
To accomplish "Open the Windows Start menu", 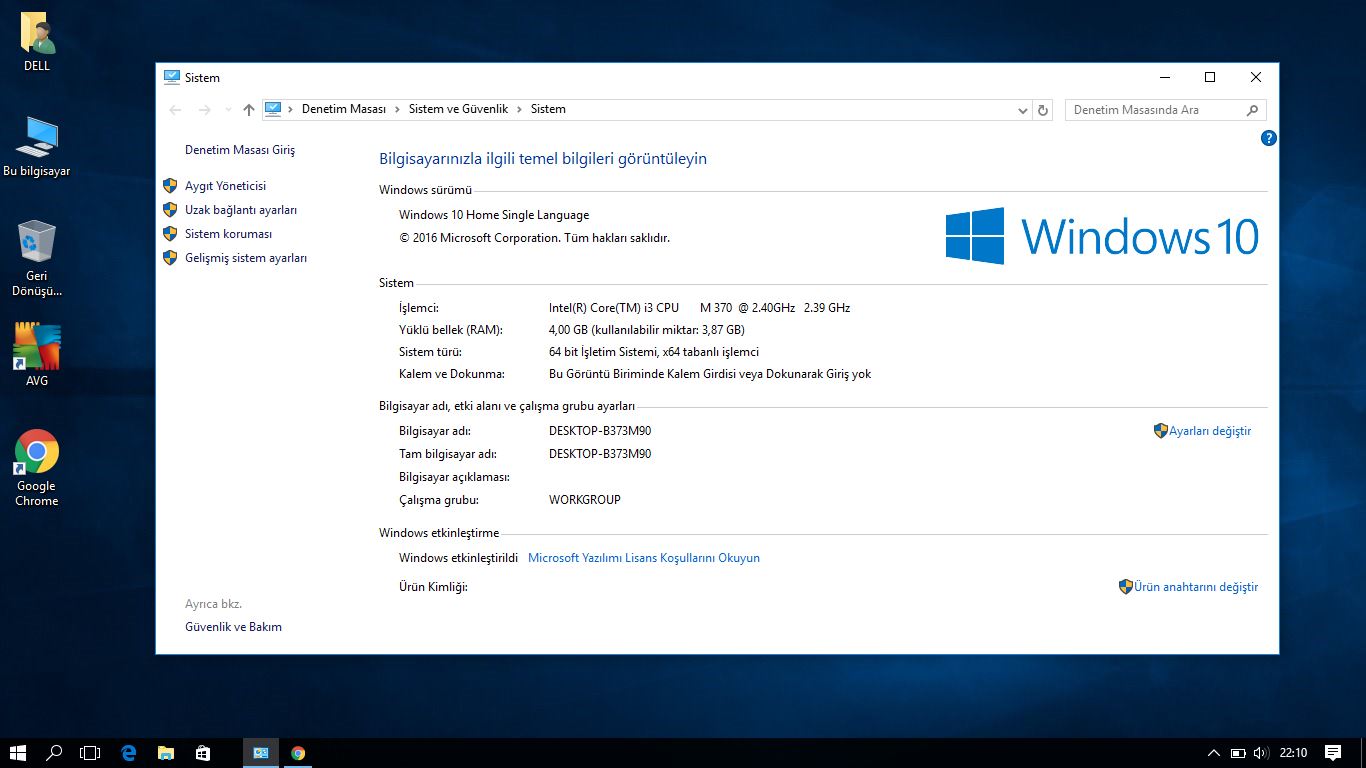I will pyautogui.click(x=17, y=753).
